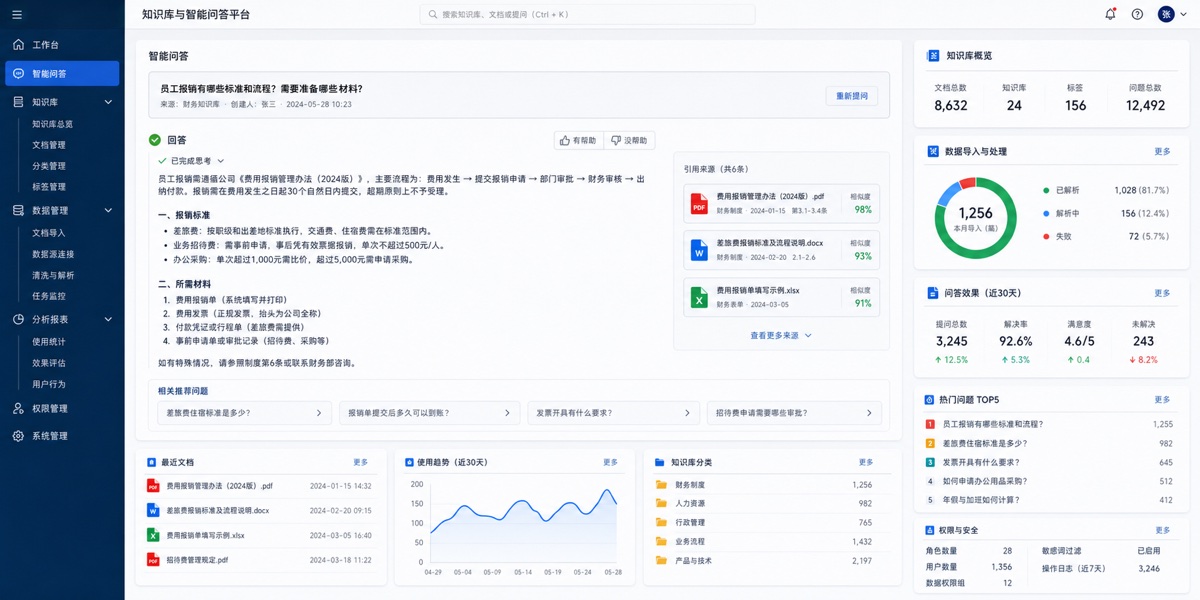This screenshot has width=1200, height=600.
Task: Click hot question 如何申请办公用品采购？
Action: 985,481
